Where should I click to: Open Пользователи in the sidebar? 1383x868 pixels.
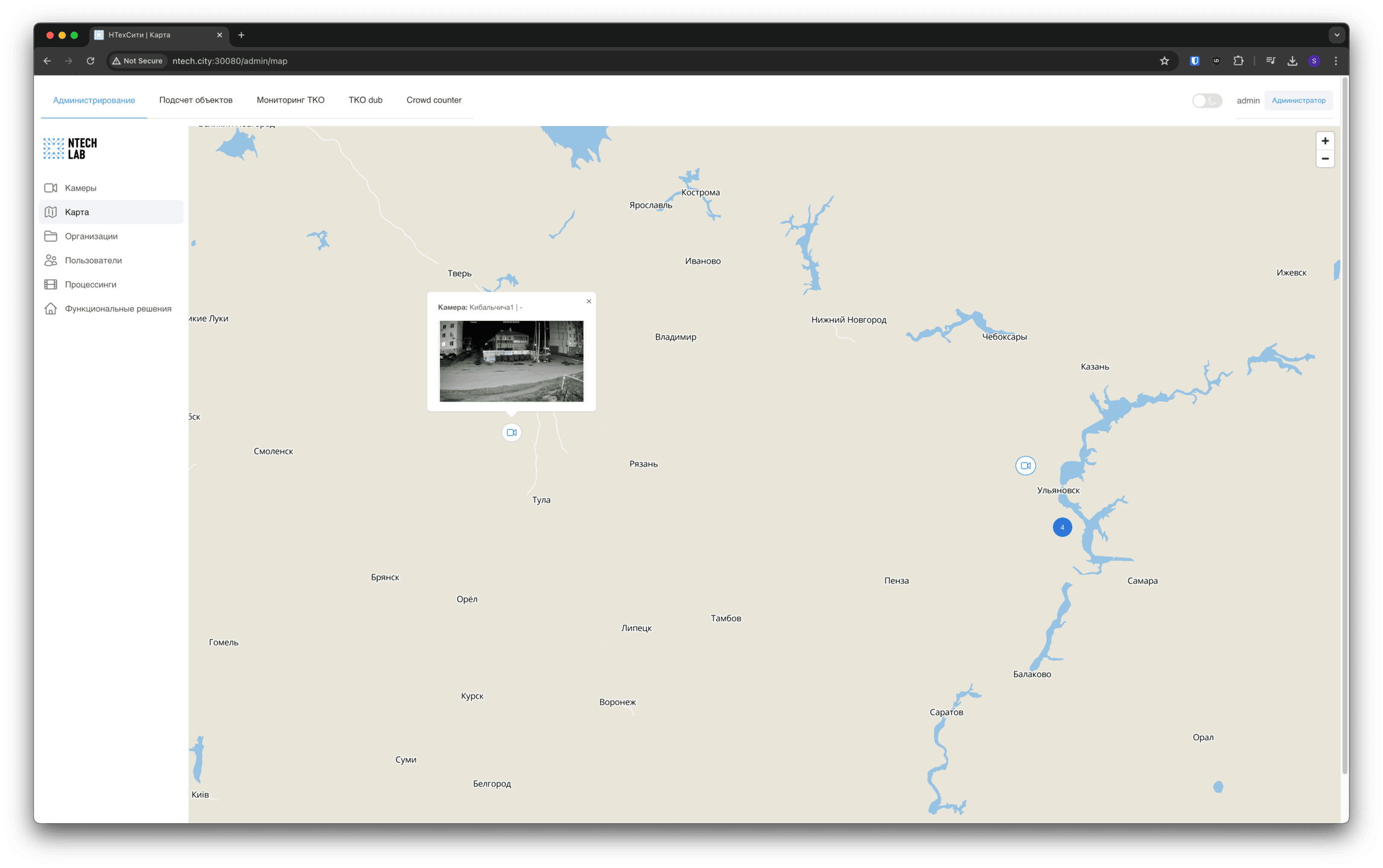tap(93, 261)
